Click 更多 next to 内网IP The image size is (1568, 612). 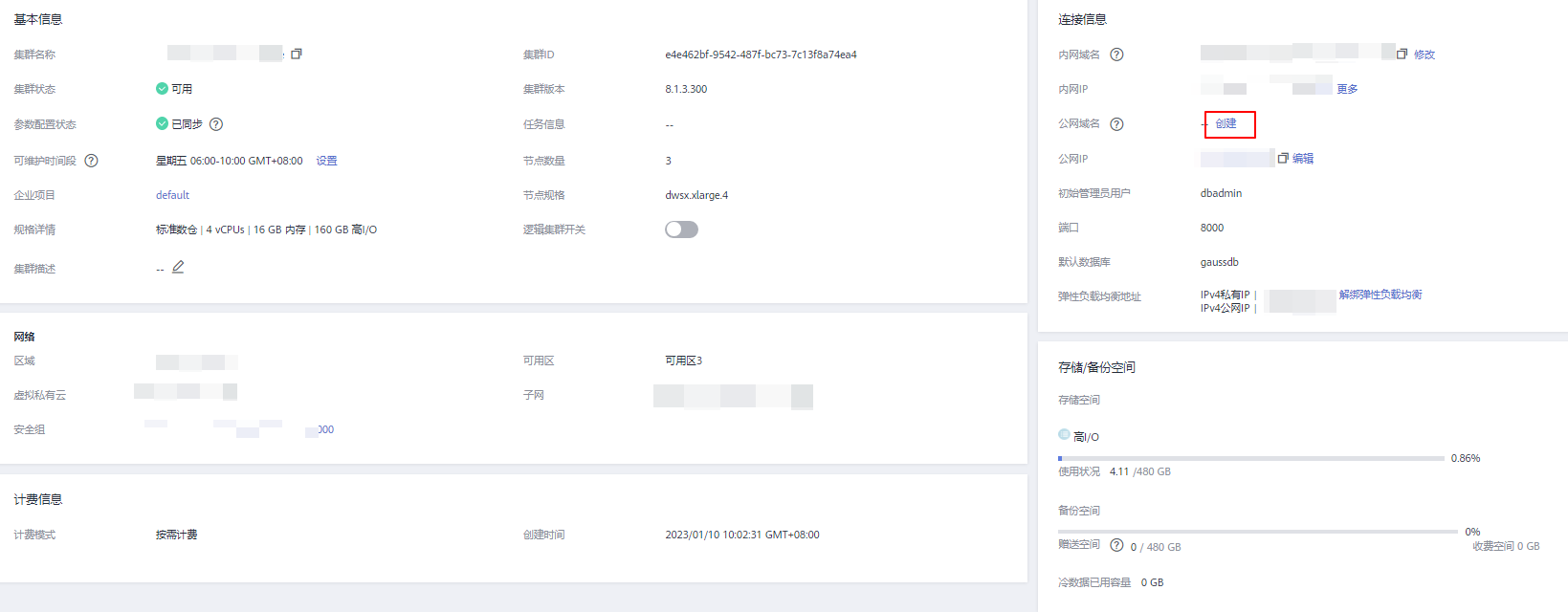click(x=1347, y=89)
